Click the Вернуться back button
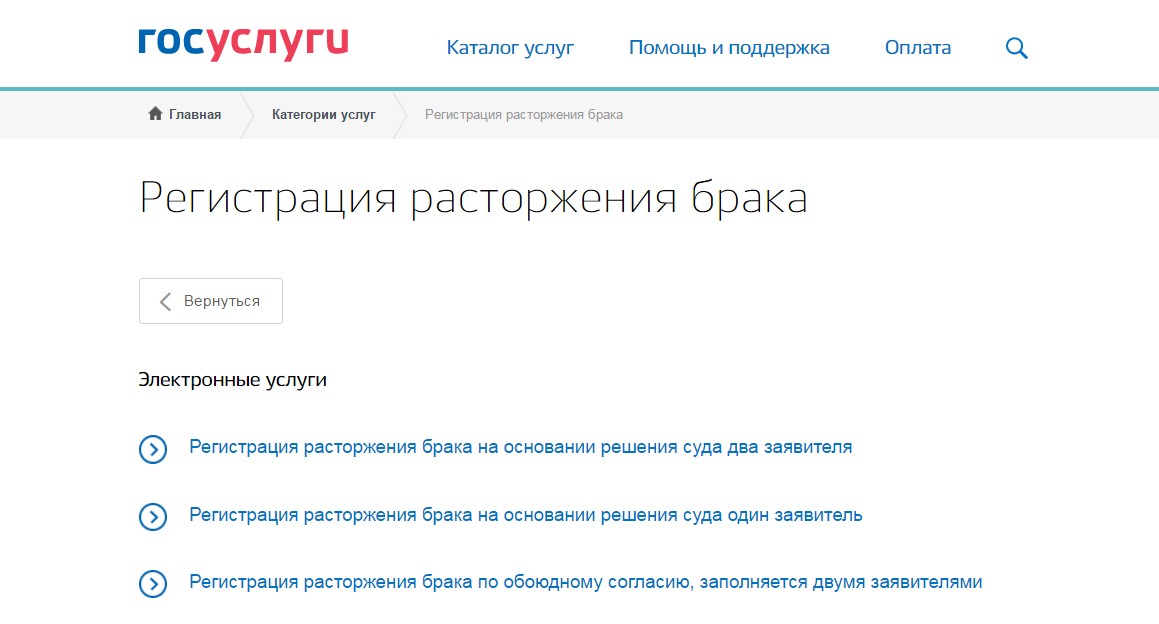Image resolution: width=1159 pixels, height=624 pixels. 211,301
